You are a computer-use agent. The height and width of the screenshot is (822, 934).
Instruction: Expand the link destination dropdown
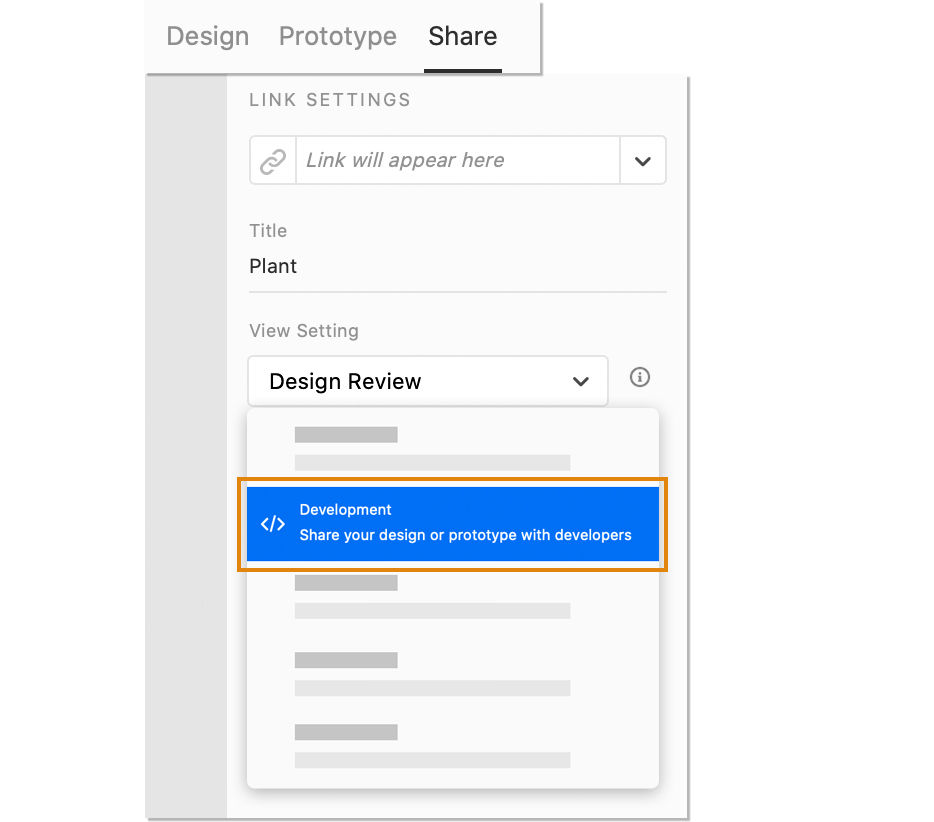pyautogui.click(x=643, y=160)
